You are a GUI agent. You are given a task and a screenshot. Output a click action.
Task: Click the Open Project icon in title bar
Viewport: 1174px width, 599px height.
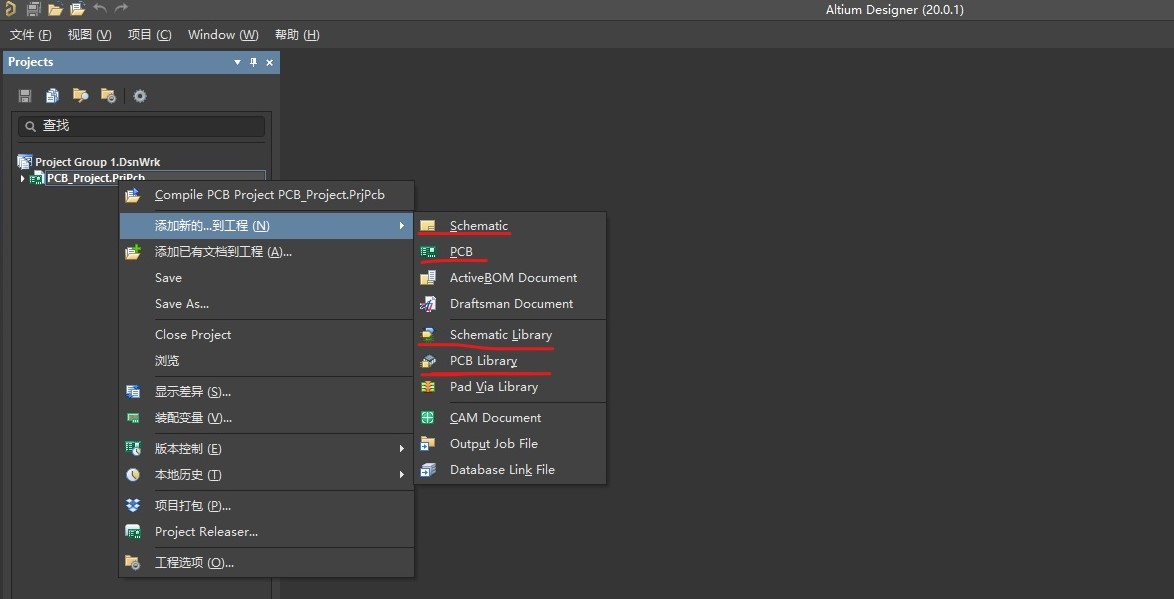click(77, 9)
